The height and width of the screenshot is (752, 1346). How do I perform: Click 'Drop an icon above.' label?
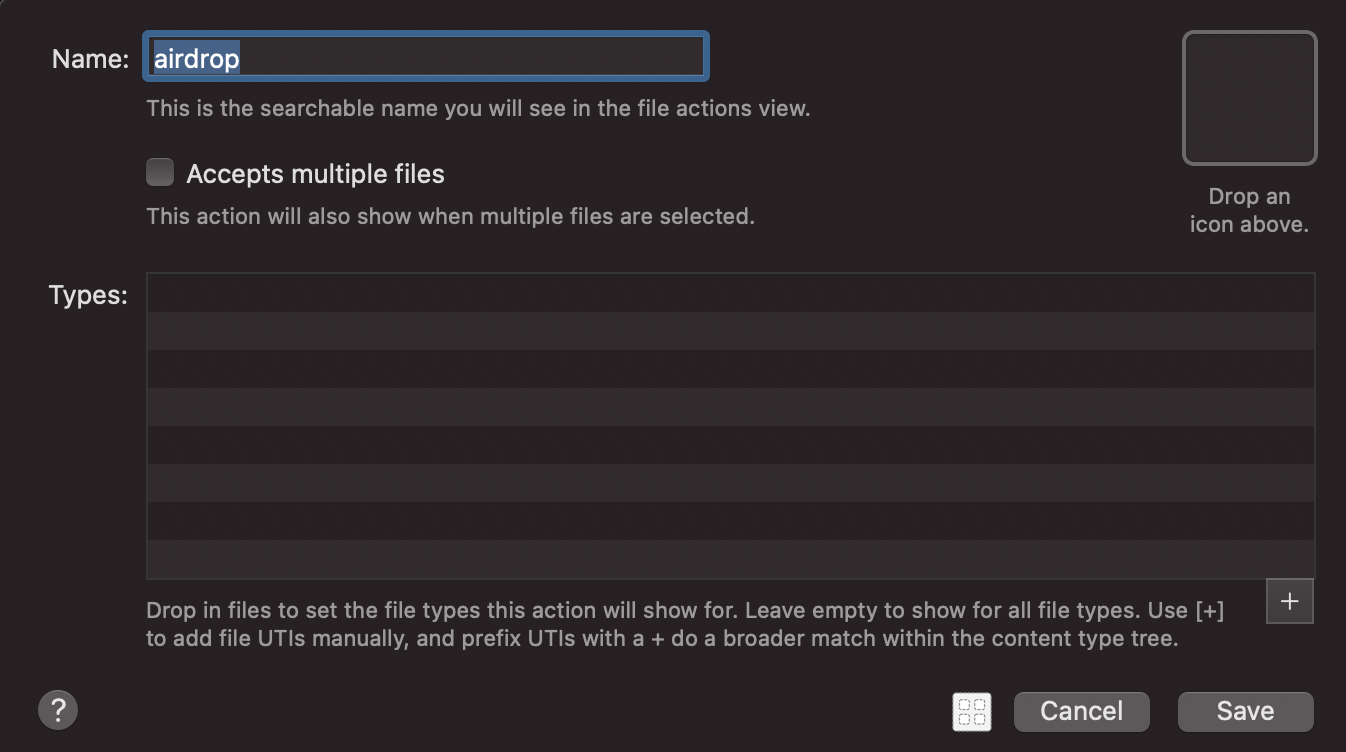click(1249, 210)
